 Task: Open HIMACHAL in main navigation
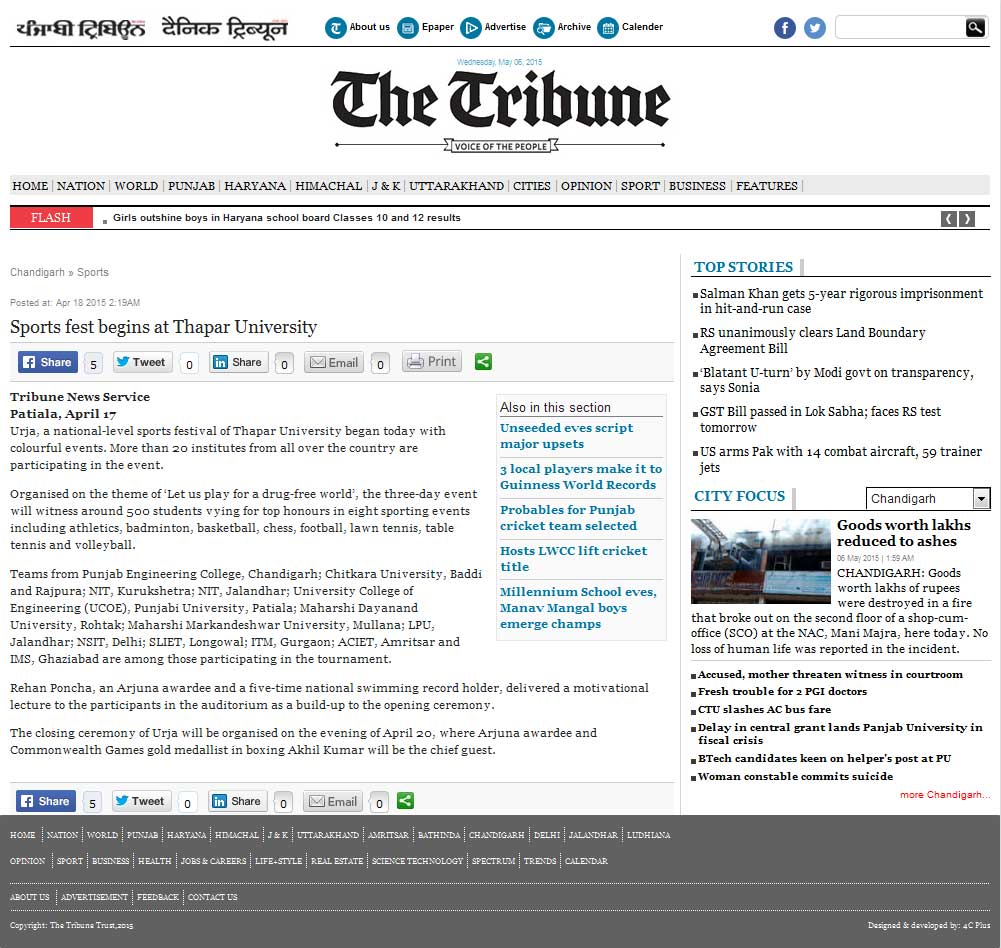(328, 186)
